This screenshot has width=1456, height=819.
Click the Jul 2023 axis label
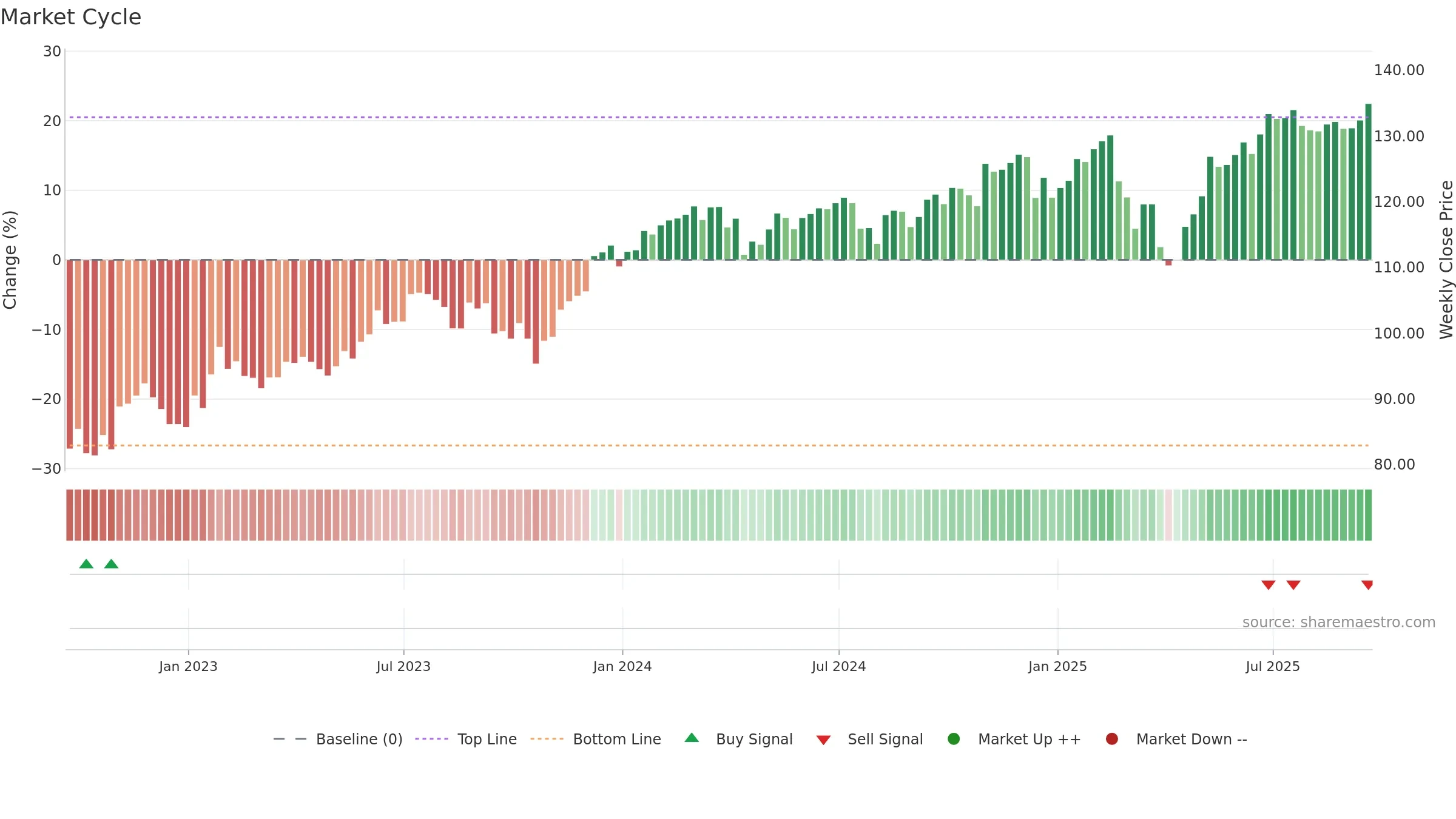pyautogui.click(x=403, y=666)
